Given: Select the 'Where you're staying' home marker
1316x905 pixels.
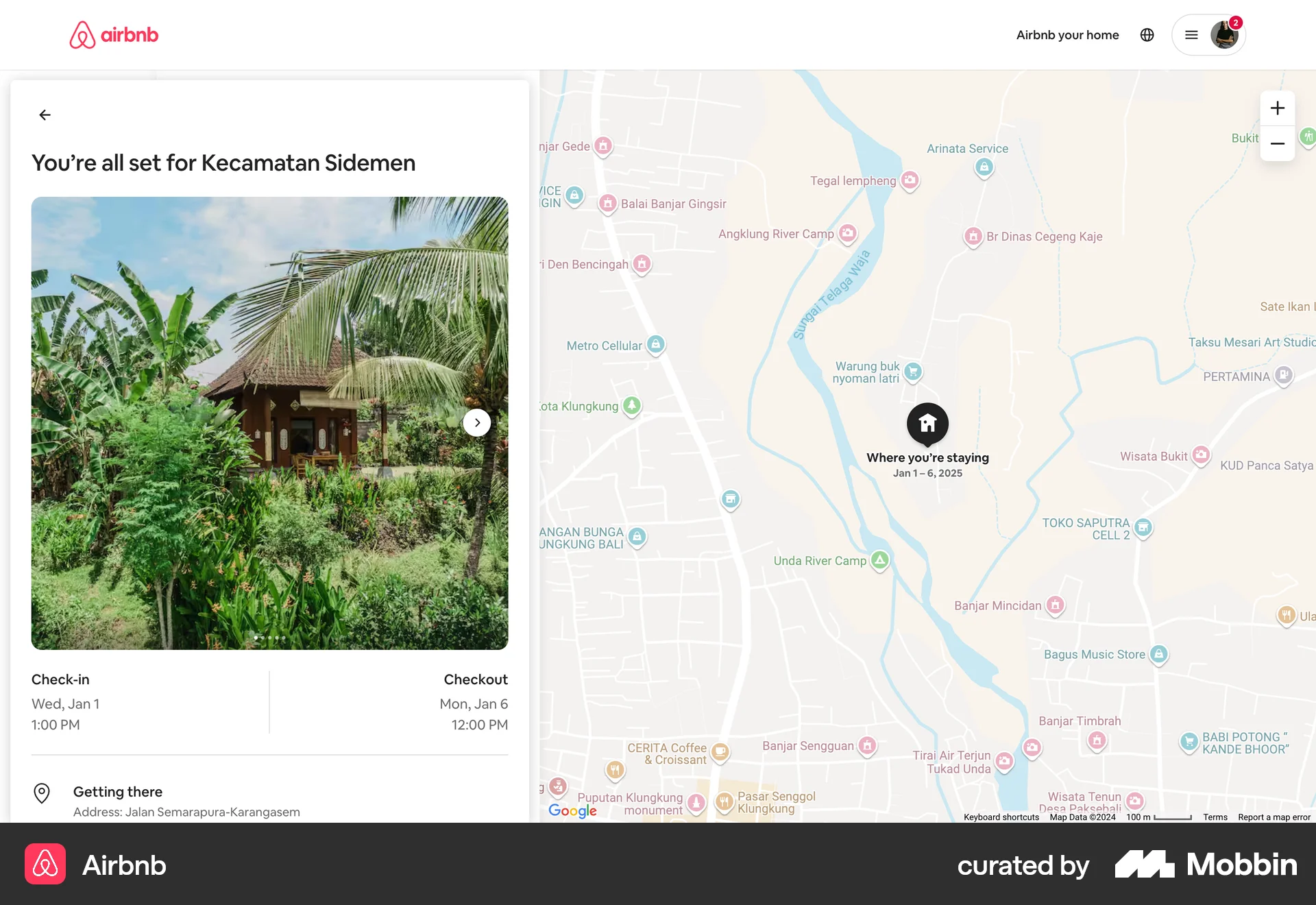Looking at the screenshot, I should (927, 424).
